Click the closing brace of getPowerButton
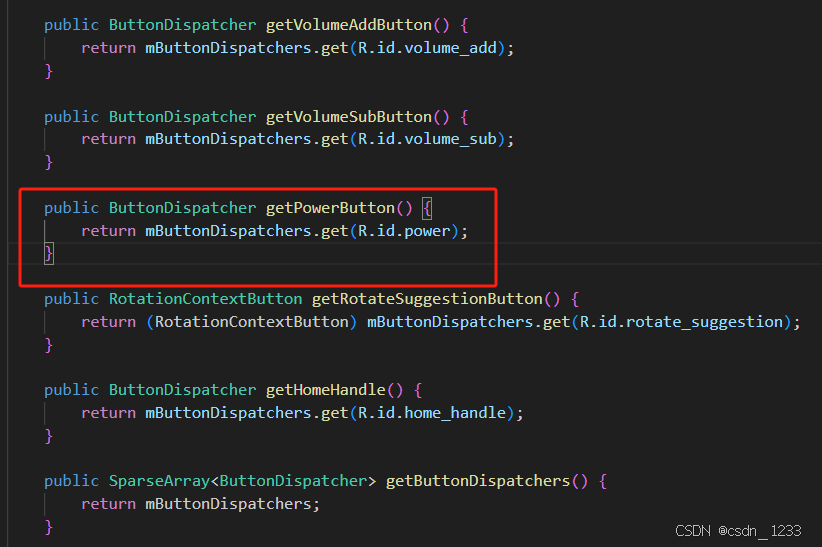Viewport: 822px width, 547px height. click(49, 254)
